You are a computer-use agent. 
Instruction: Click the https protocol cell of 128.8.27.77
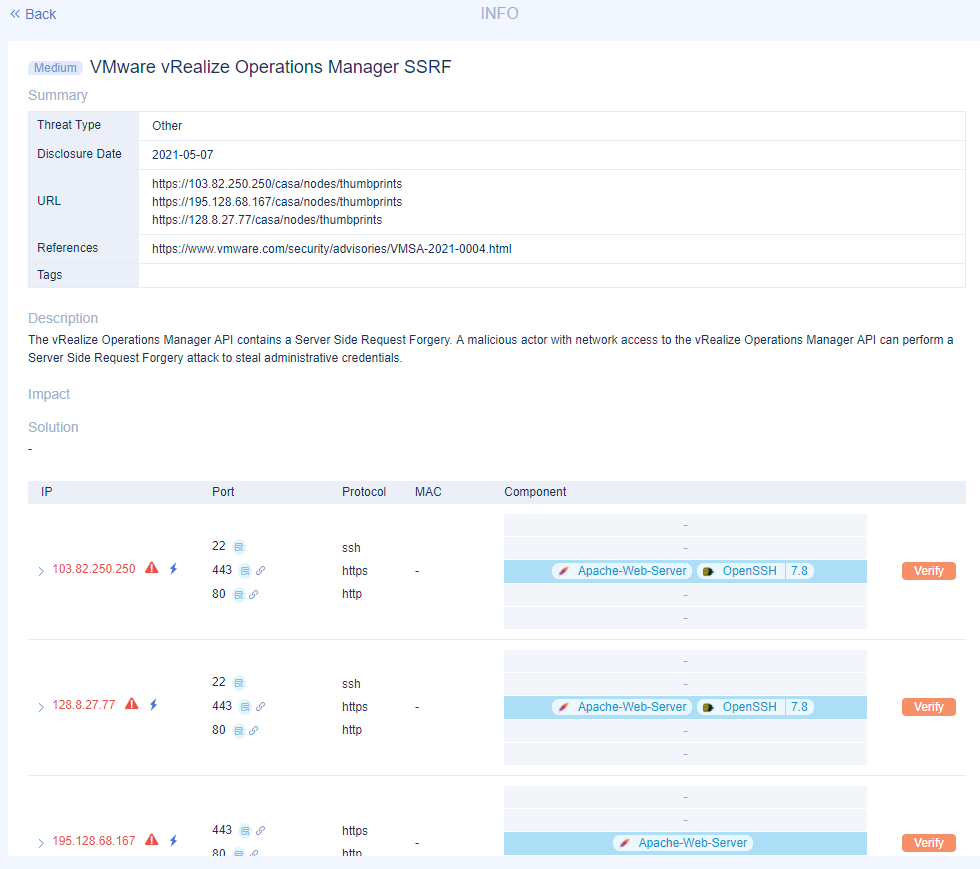[354, 707]
